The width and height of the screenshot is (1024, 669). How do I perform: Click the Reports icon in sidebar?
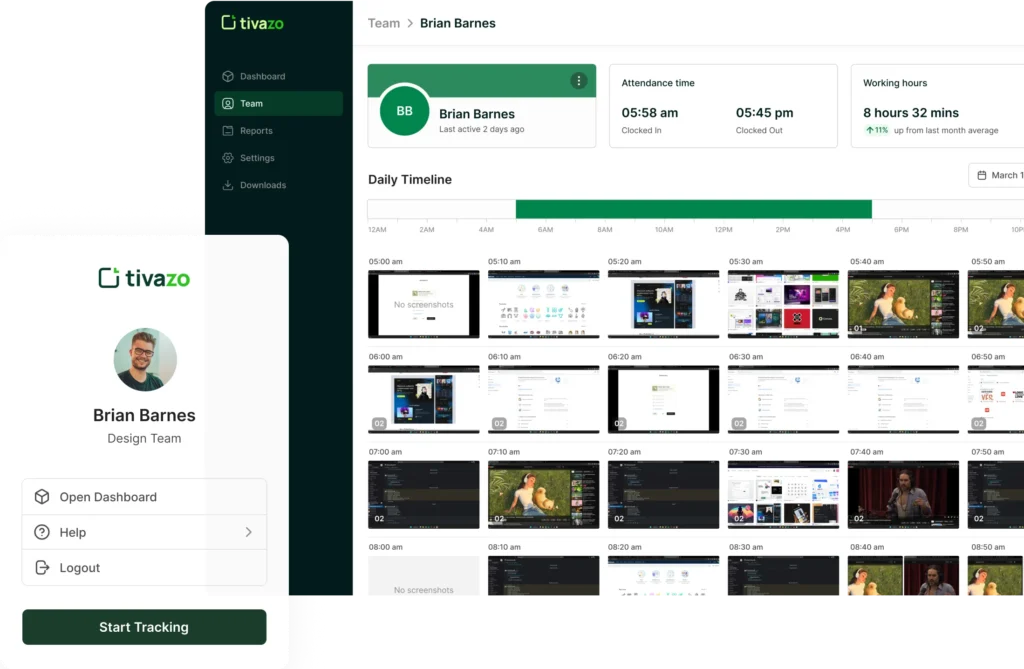click(228, 131)
